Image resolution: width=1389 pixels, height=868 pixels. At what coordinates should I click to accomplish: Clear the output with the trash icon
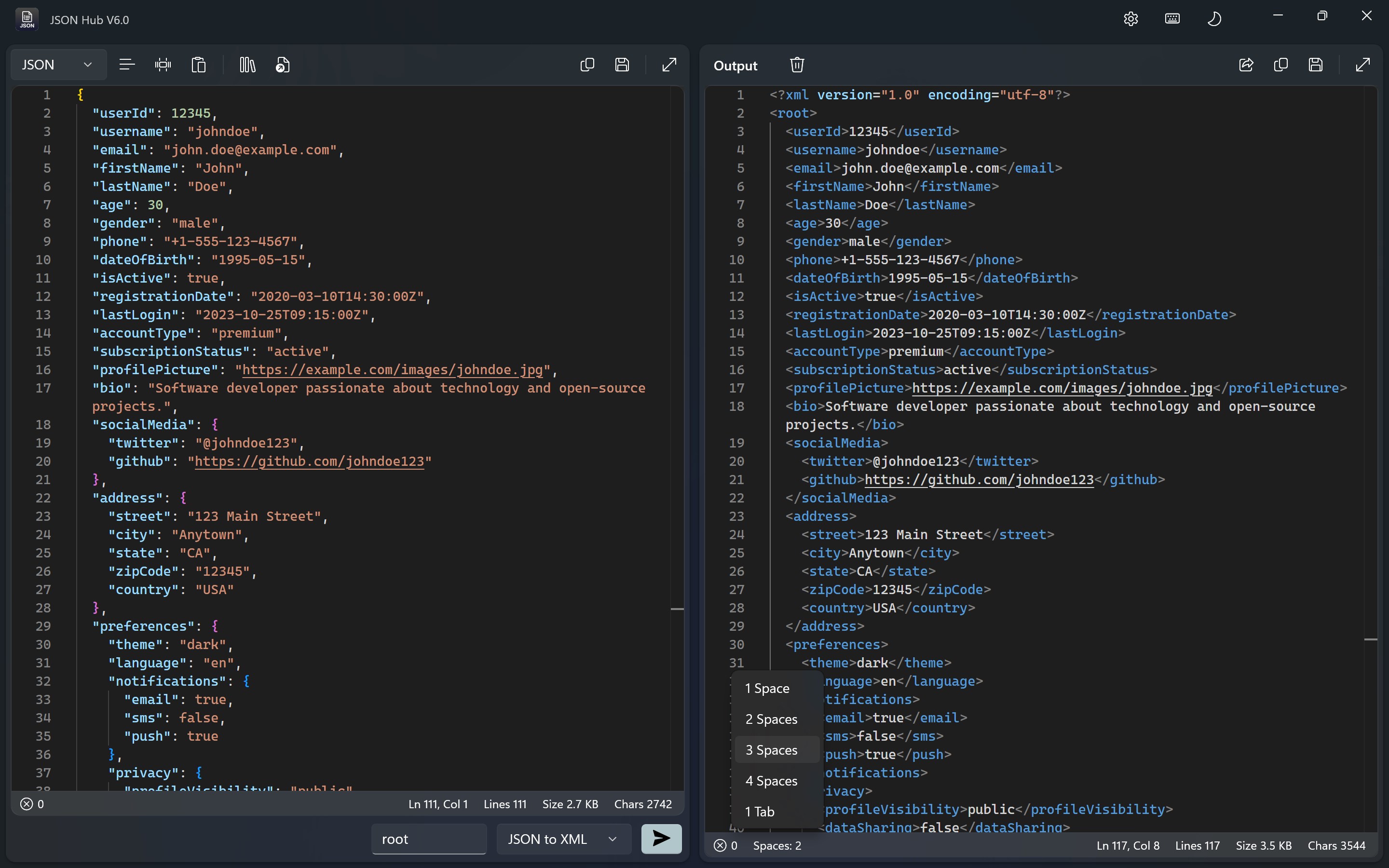[797, 64]
